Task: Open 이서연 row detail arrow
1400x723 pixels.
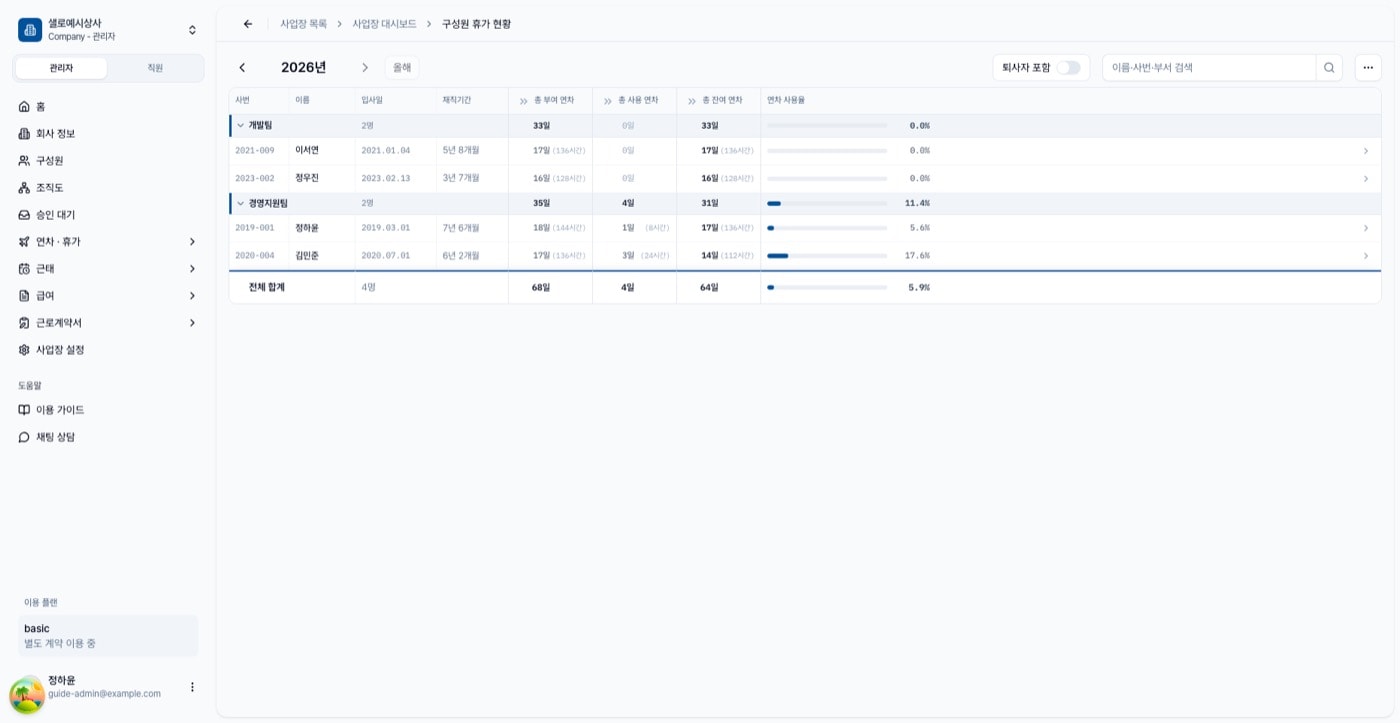Action: 1366,151
